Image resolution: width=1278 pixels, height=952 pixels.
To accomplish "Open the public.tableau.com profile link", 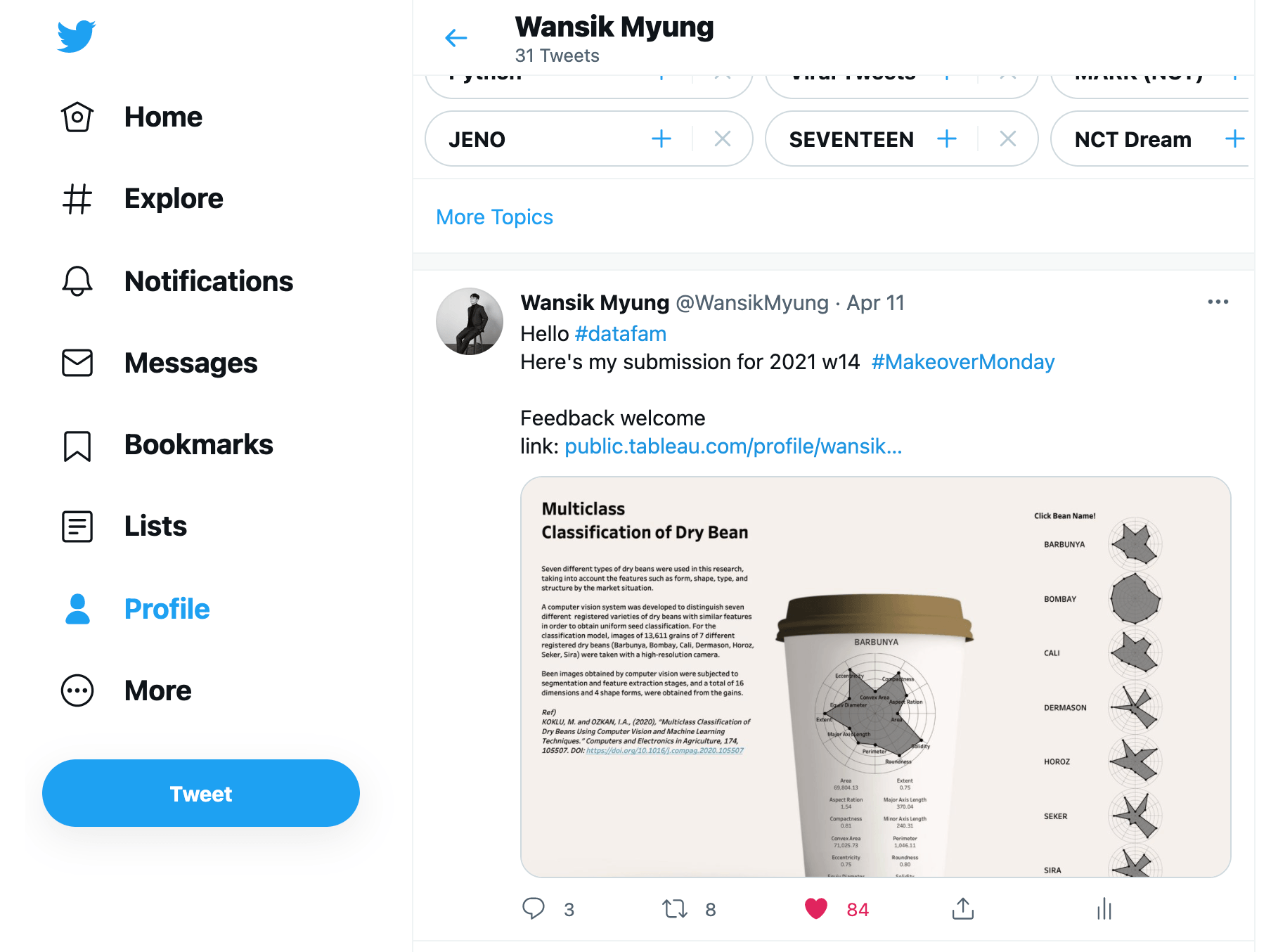I will click(x=733, y=446).
